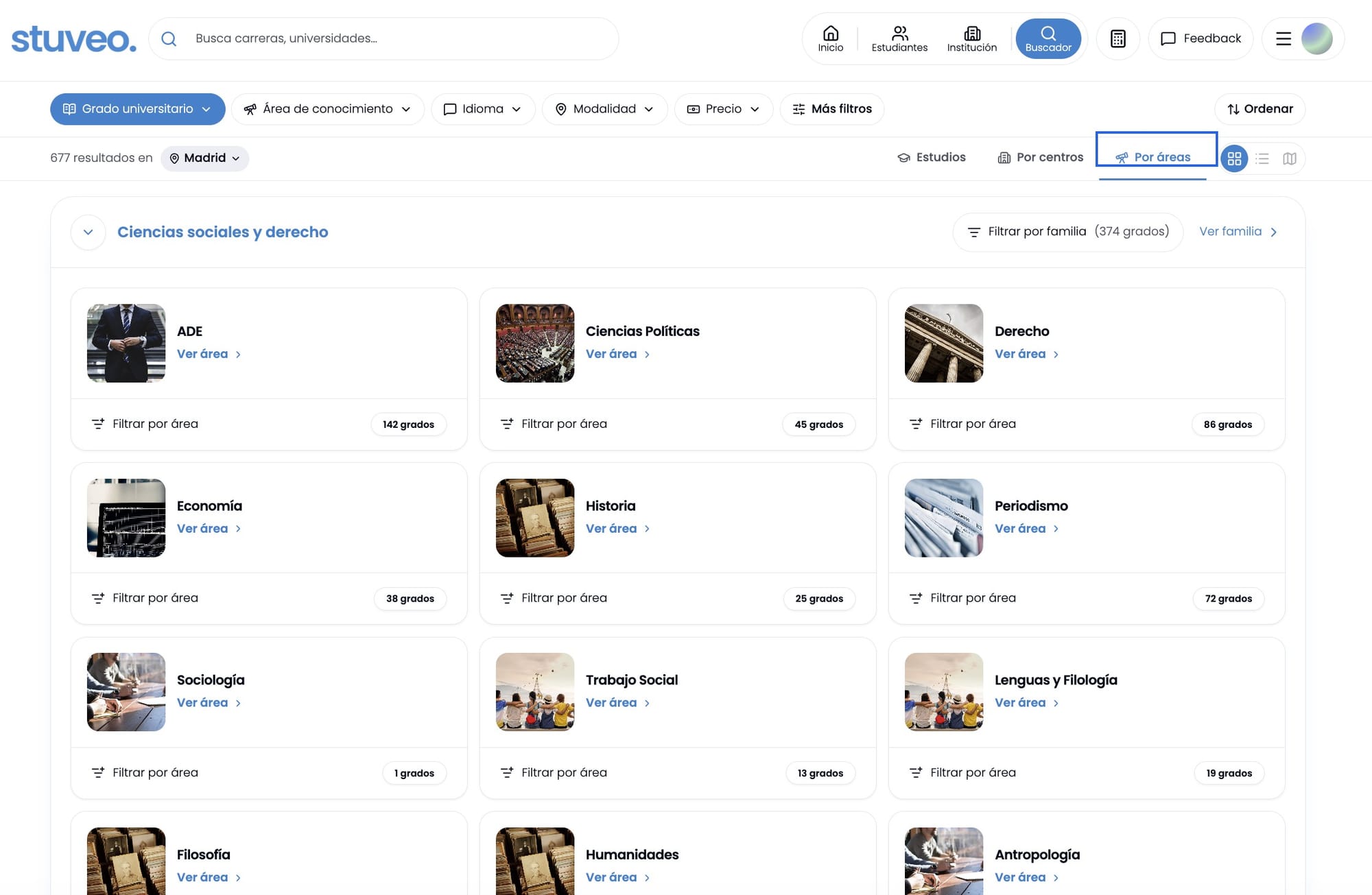The height and width of the screenshot is (895, 1372).
Task: Click filter icon in Historia card
Action: 507,598
